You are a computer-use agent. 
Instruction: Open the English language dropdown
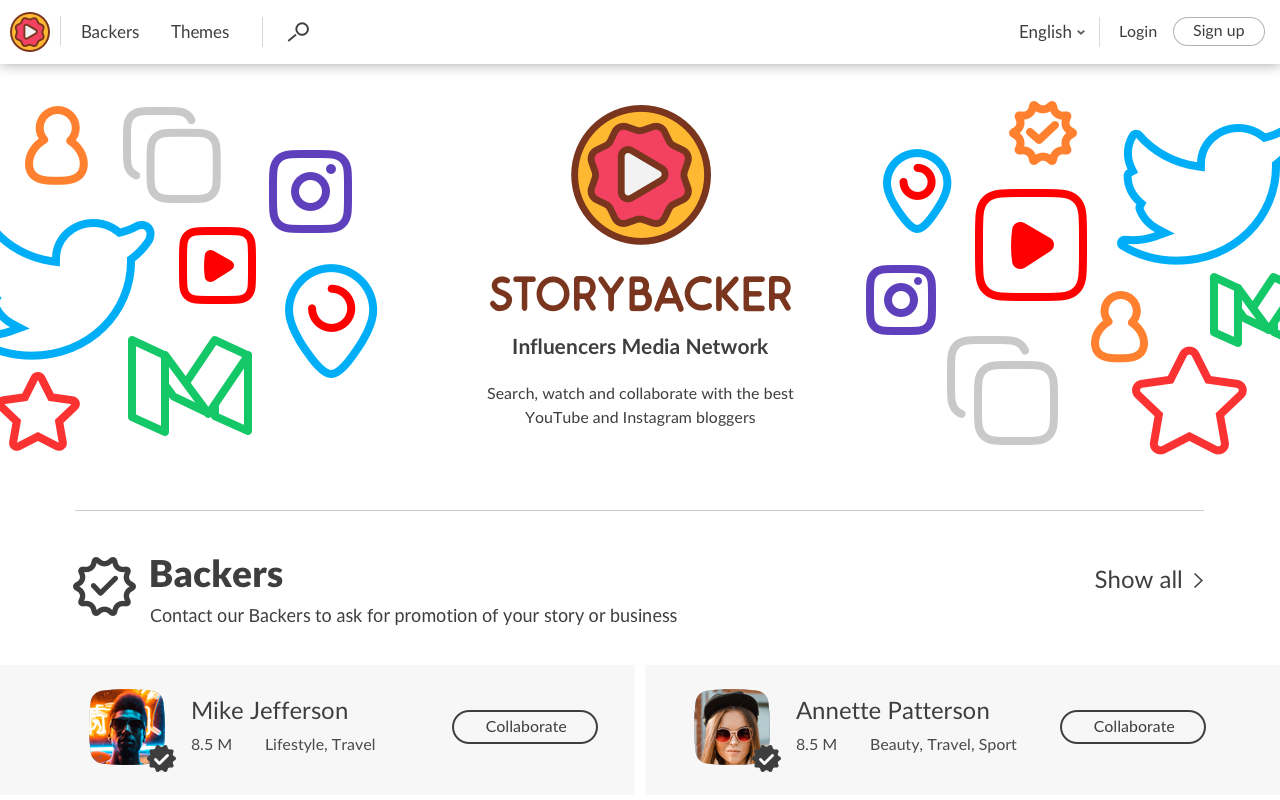pyautogui.click(x=1051, y=32)
